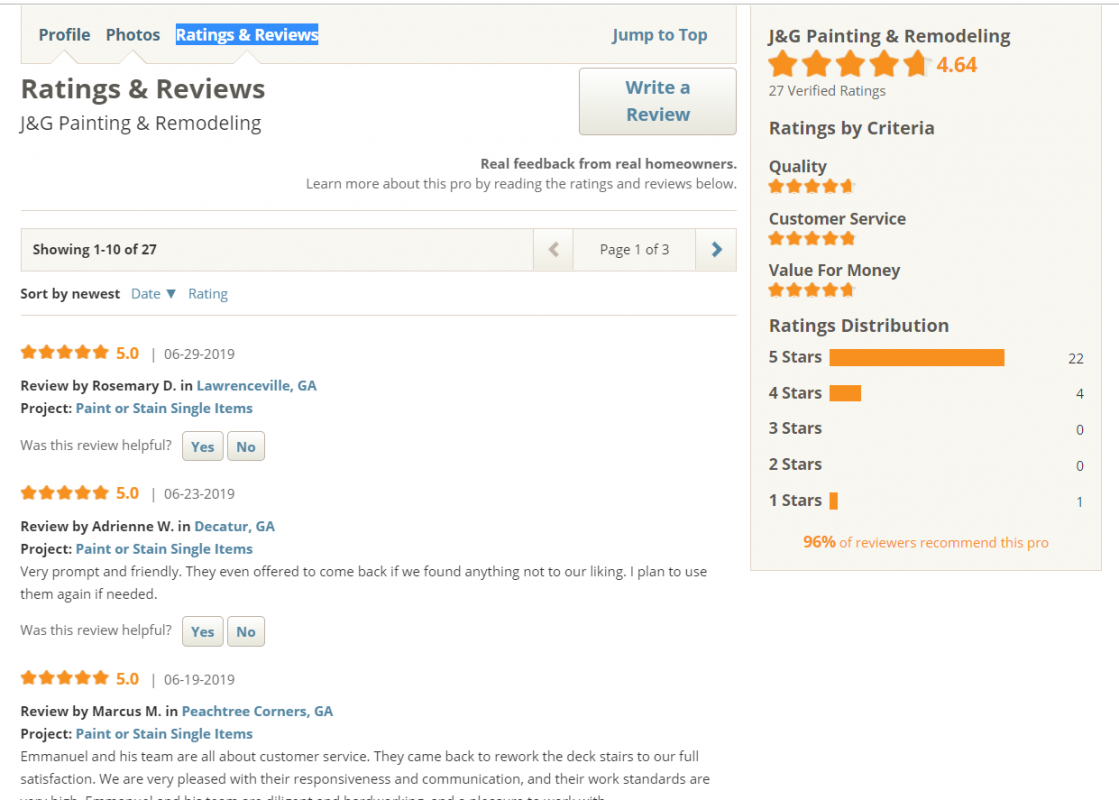Open Rosemary D.'s Paint or Stain Single Items project
1119x800 pixels.
pos(164,408)
